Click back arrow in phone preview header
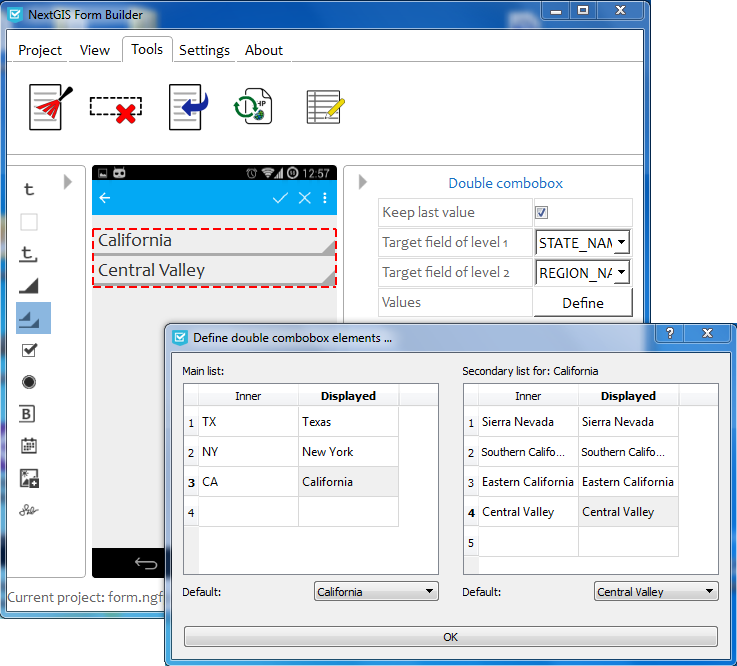 tap(105, 198)
